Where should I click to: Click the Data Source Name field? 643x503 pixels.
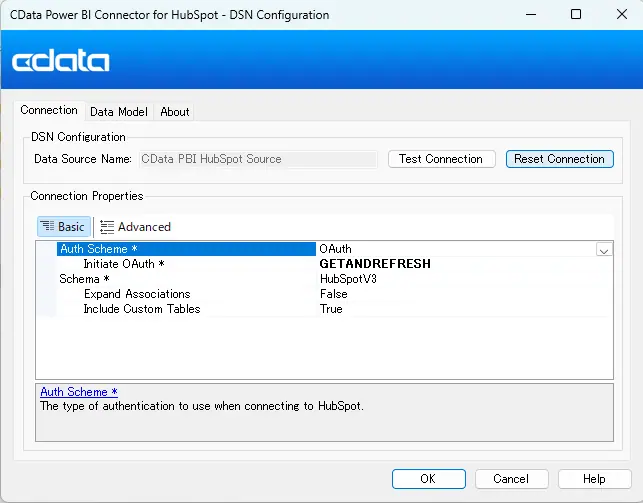(x=257, y=159)
